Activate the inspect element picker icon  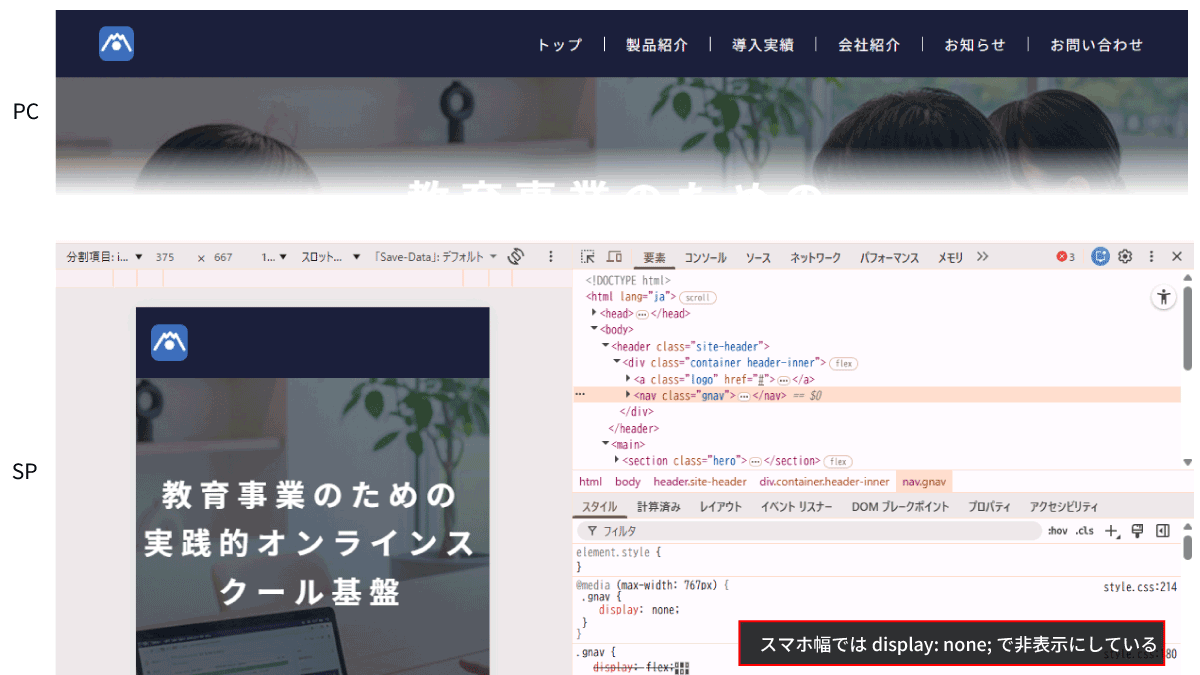588,257
